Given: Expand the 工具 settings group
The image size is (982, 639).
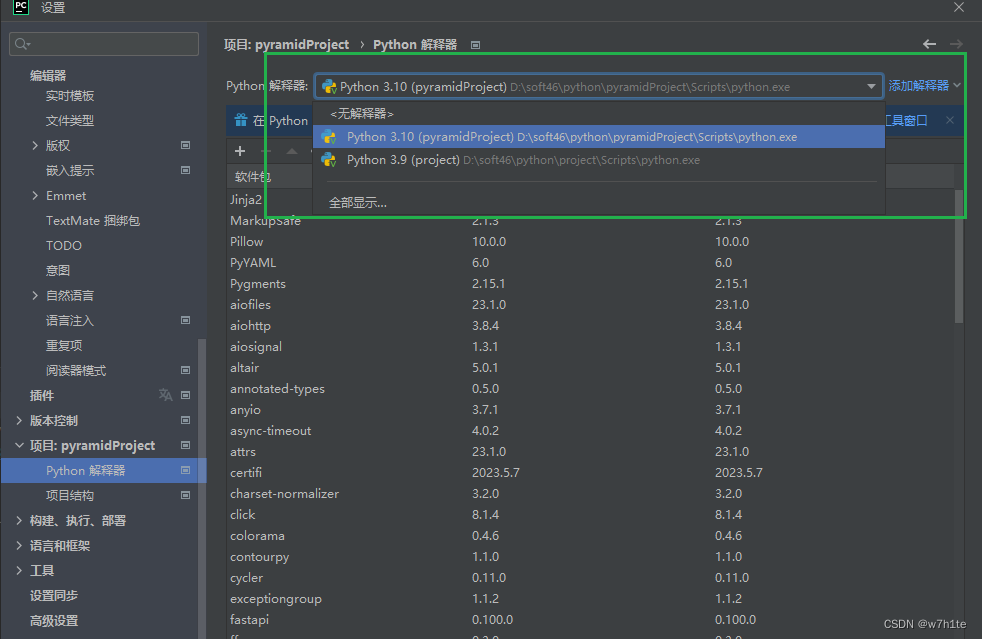Looking at the screenshot, I should tap(19, 571).
